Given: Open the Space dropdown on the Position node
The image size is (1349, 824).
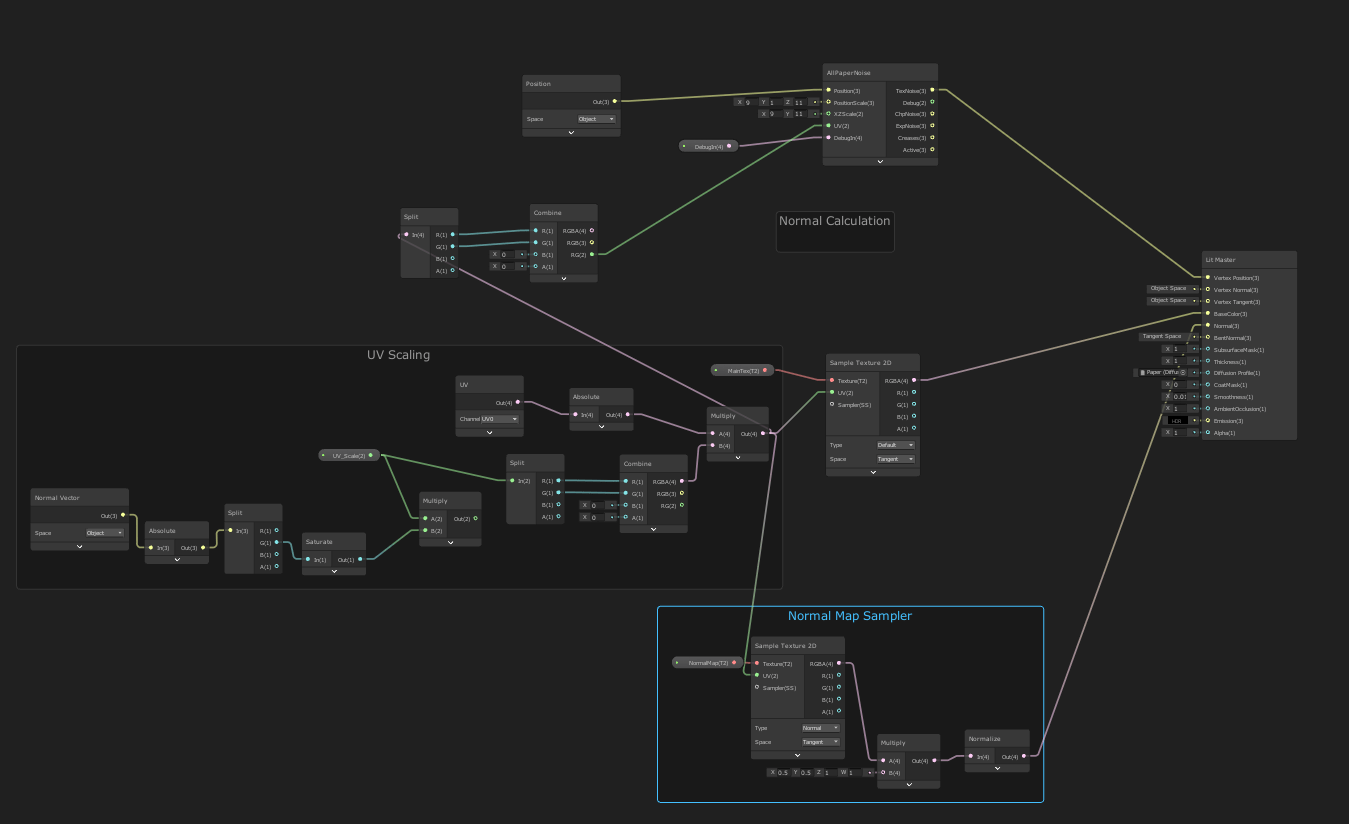Looking at the screenshot, I should pos(596,119).
